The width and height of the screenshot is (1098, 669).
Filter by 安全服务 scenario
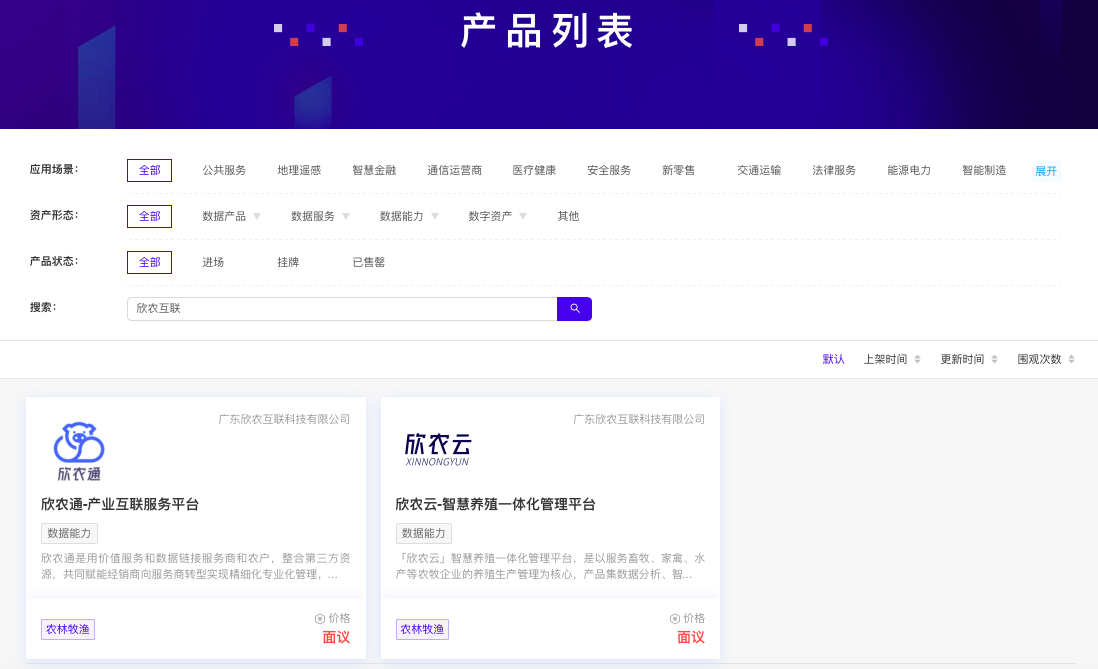(609, 170)
